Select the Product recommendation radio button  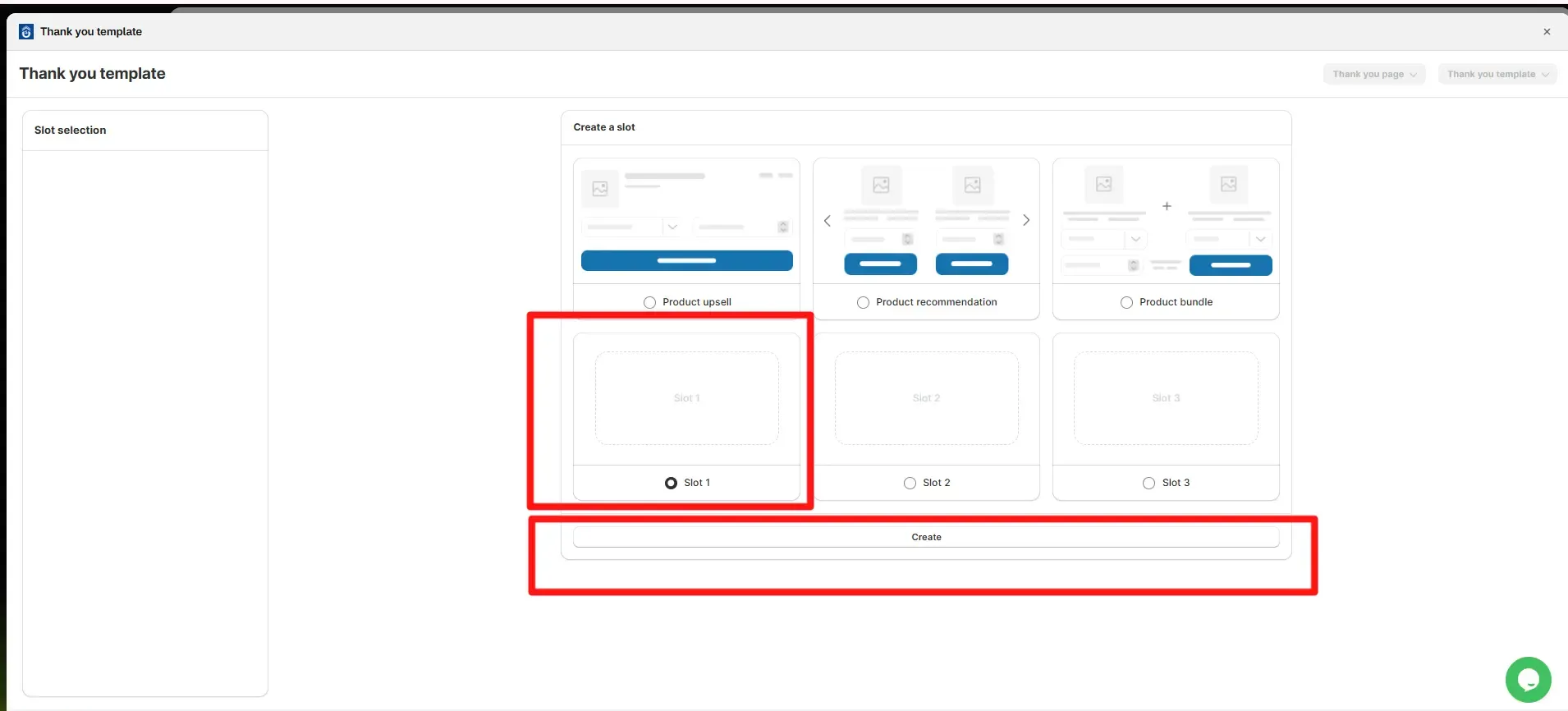pos(863,302)
